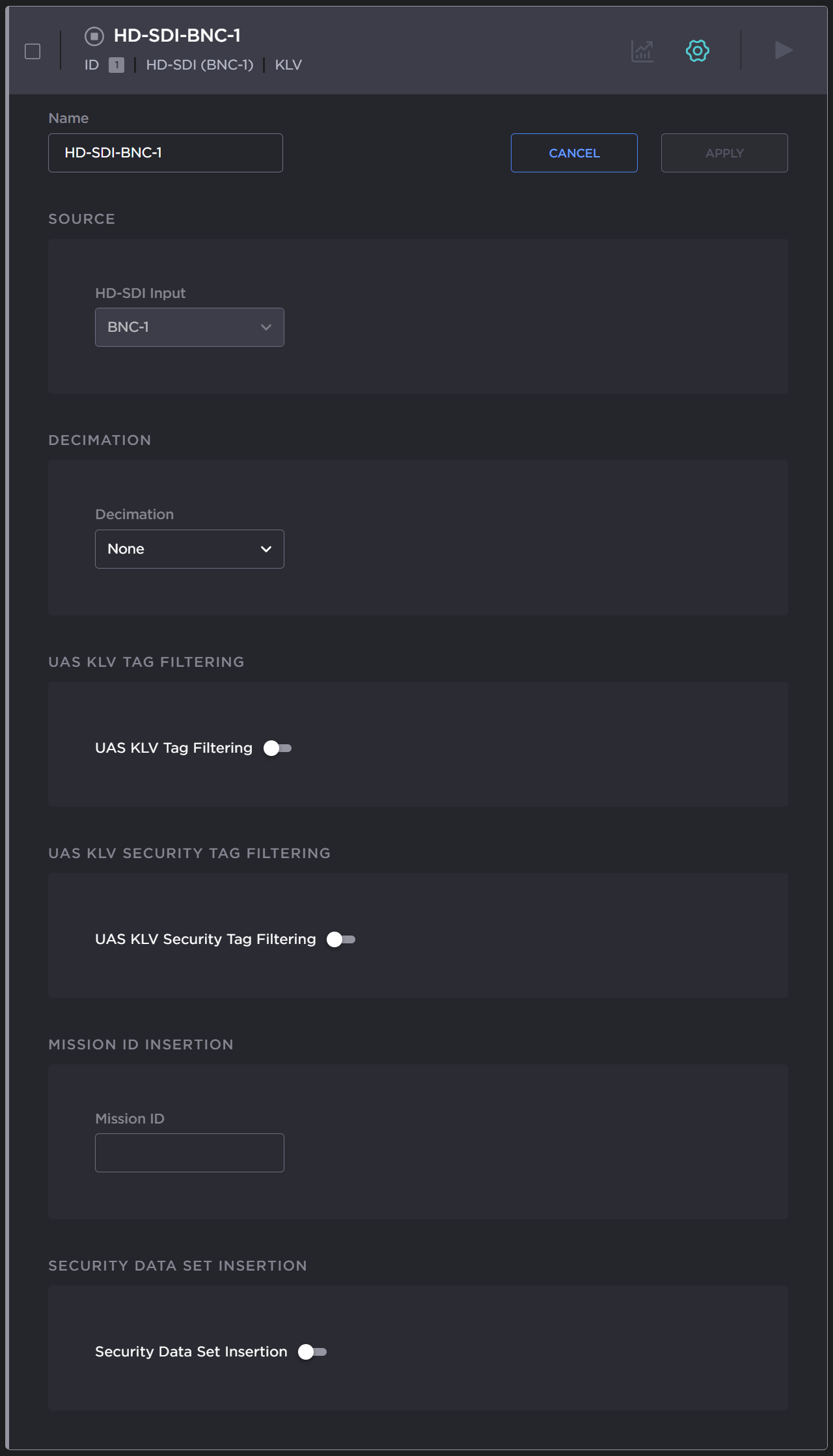Expand the BNC-1 source selector chevron
This screenshot has height=1456, width=833.
266,327
